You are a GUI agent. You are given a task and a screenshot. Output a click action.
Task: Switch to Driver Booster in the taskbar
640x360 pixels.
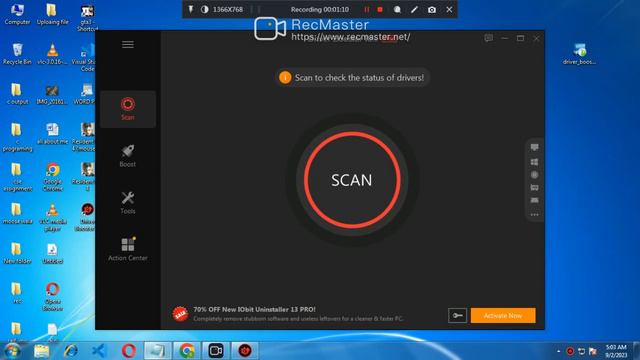coord(245,351)
